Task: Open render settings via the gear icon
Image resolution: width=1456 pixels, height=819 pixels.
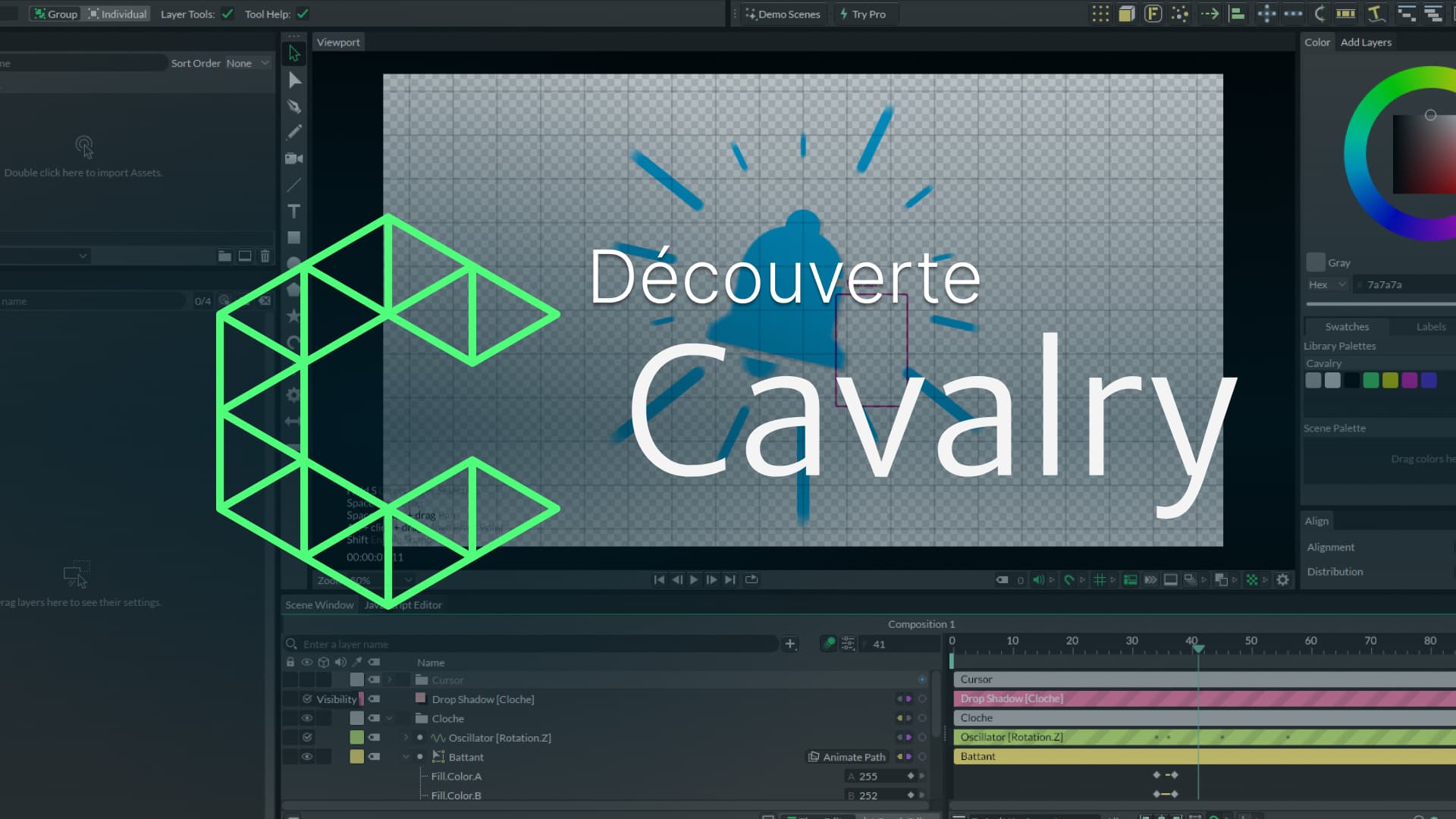Action: pyautogui.click(x=1282, y=579)
